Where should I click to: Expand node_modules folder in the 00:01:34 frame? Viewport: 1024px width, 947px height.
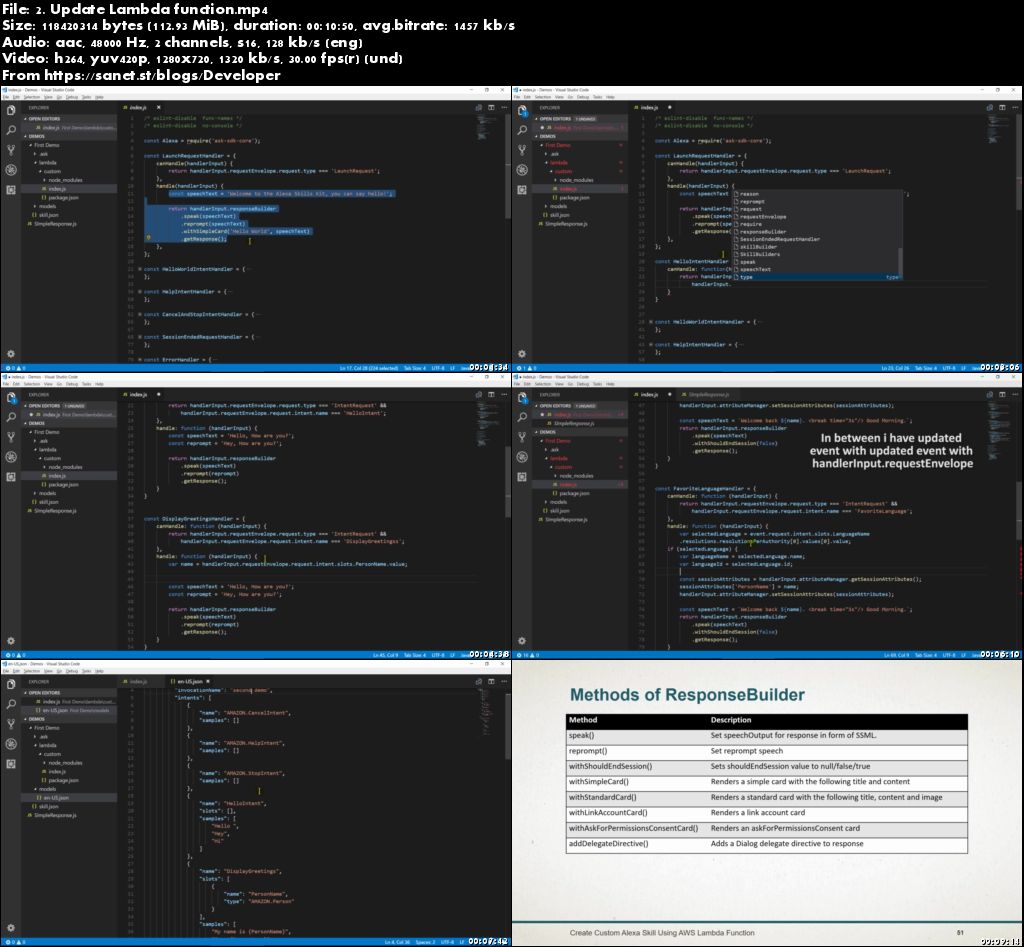pos(63,180)
